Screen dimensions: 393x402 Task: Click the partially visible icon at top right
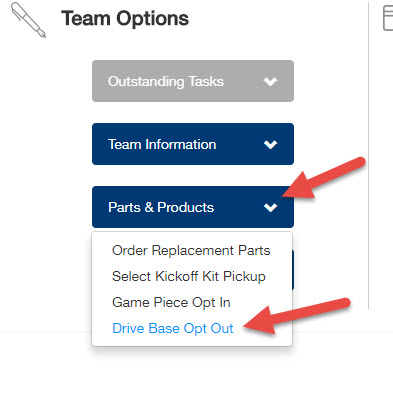pos(388,18)
